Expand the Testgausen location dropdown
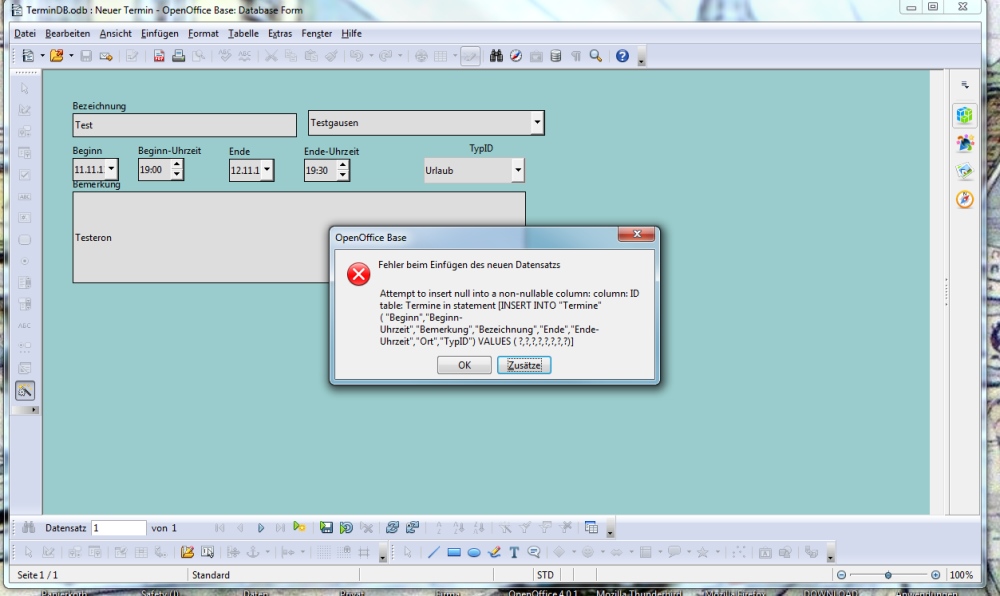1000x596 pixels. pyautogui.click(x=537, y=123)
